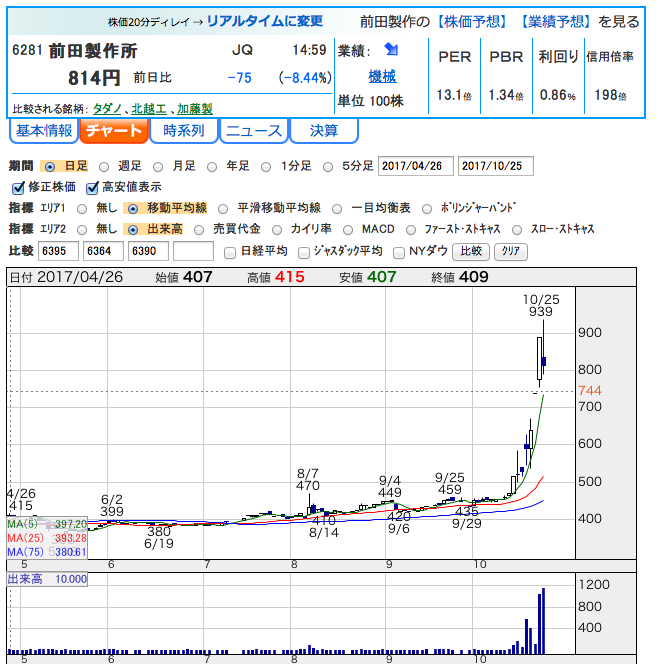Image resolution: width=658 pixels, height=664 pixels.
Task: Select the MACD indicator option
Action: [x=348, y=230]
